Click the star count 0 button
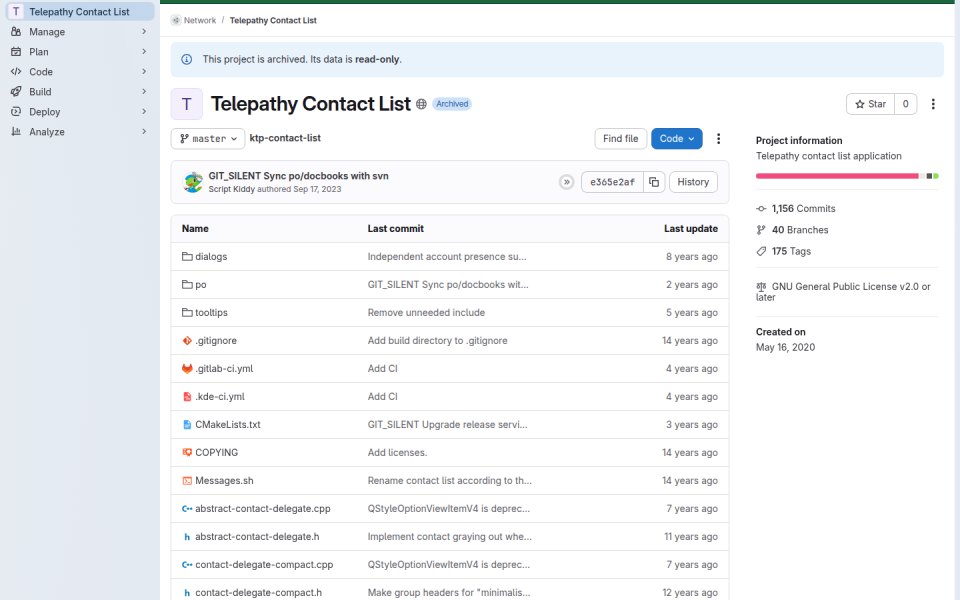This screenshot has width=960, height=600. coord(906,104)
